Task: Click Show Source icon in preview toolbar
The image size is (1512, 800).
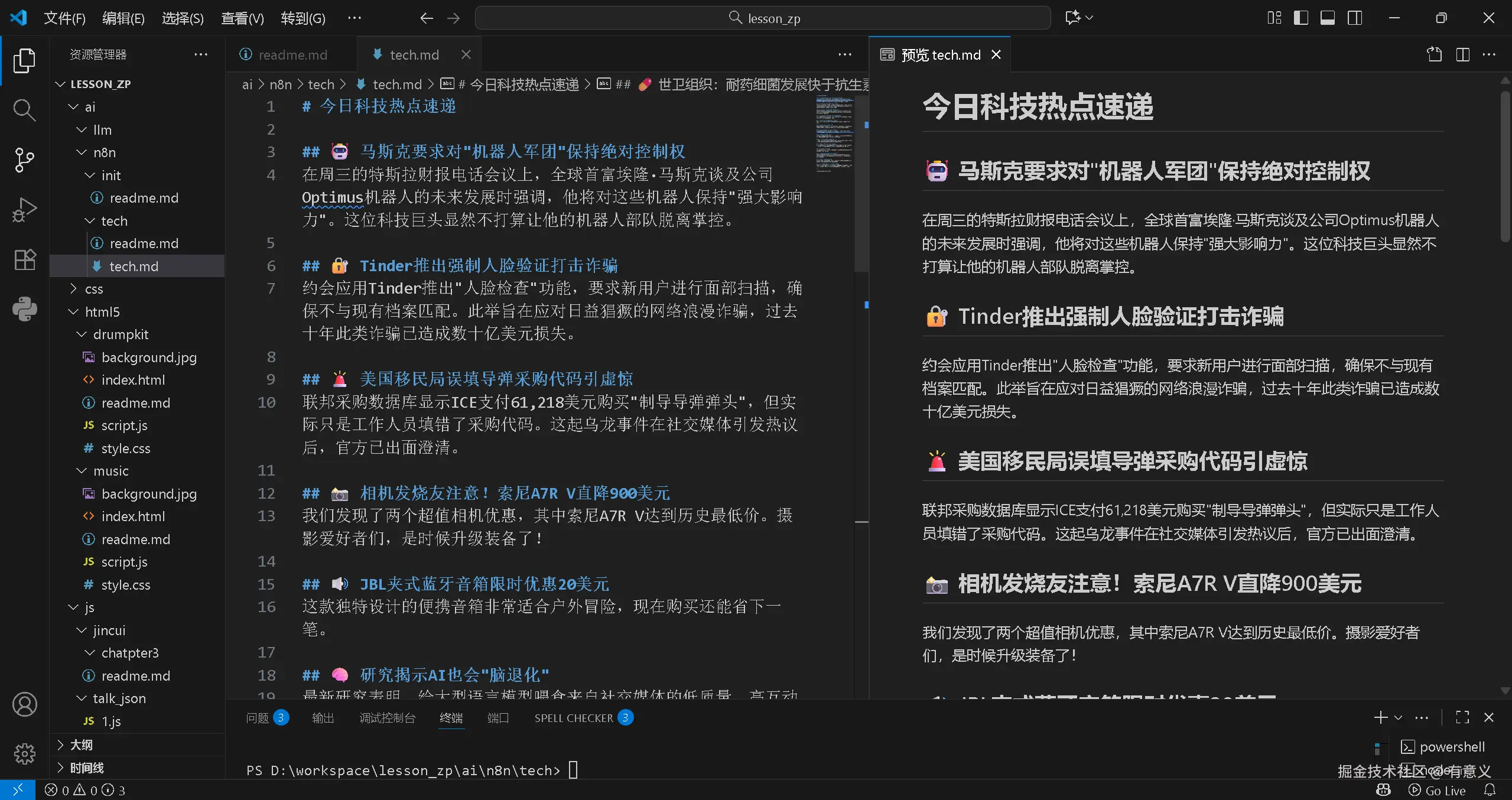Action: tap(1434, 54)
